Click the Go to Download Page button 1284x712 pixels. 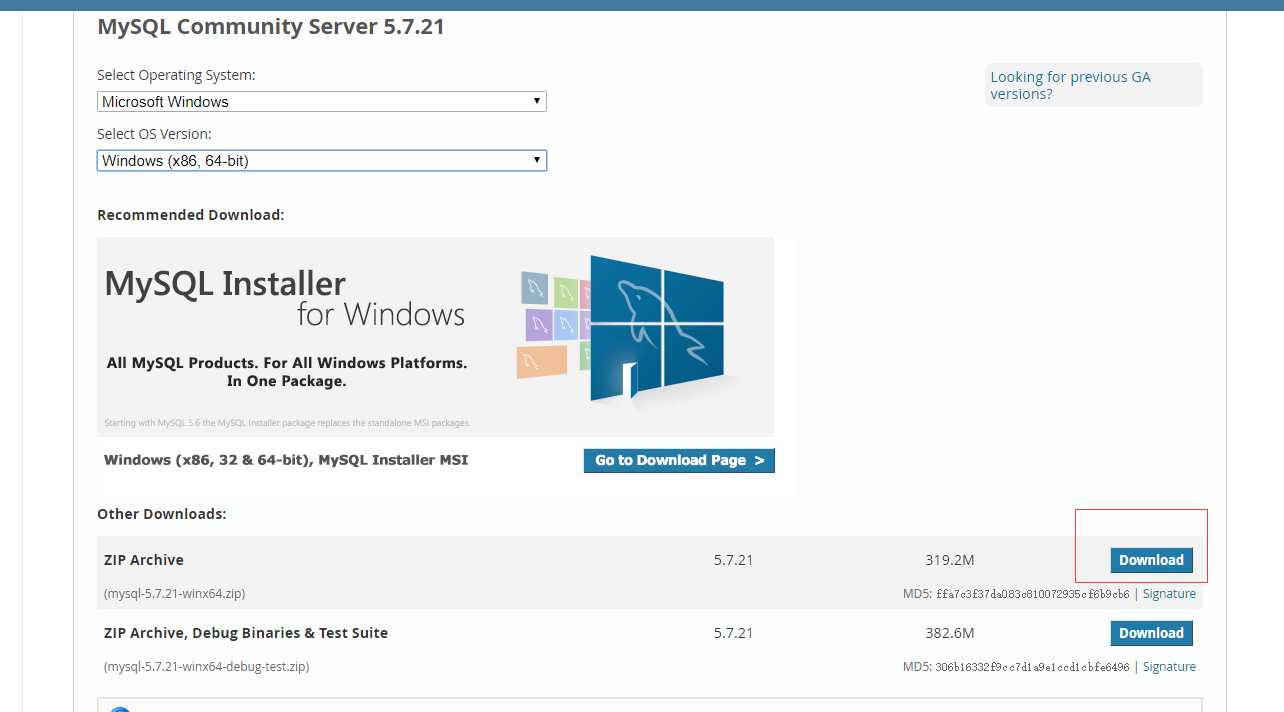(679, 460)
